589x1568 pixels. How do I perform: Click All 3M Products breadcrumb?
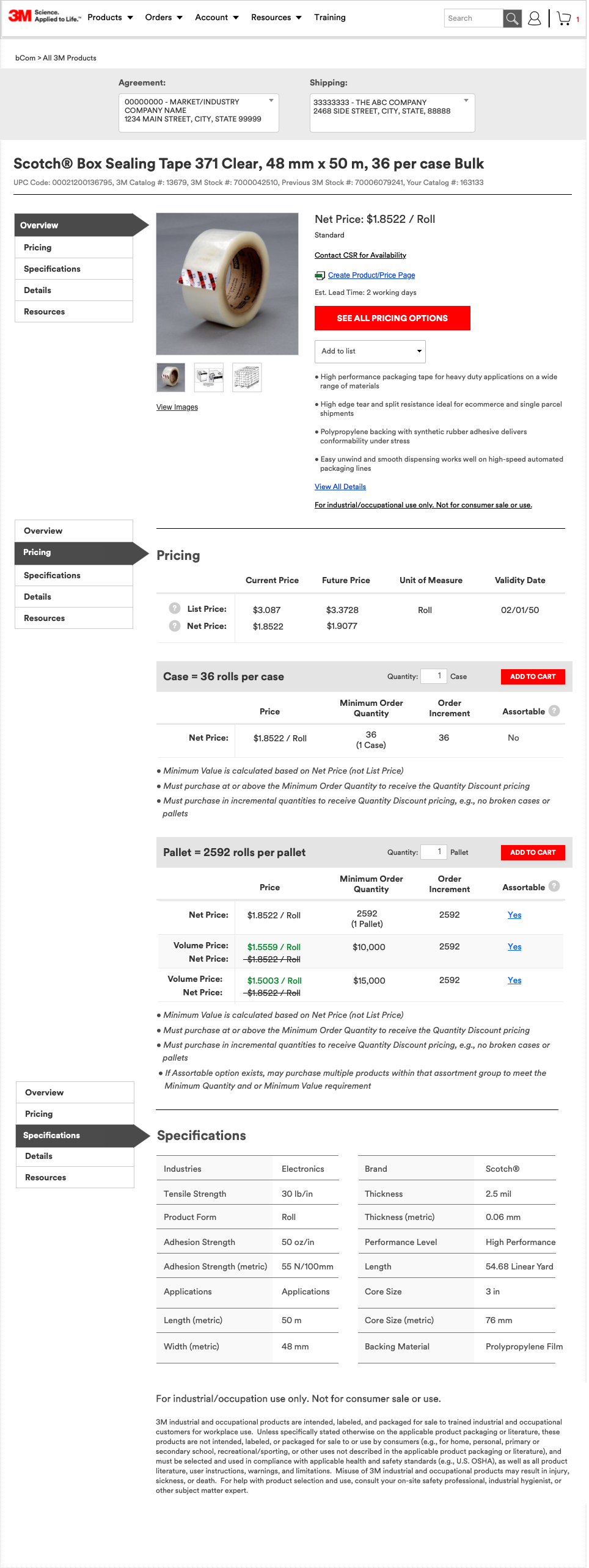coord(70,58)
